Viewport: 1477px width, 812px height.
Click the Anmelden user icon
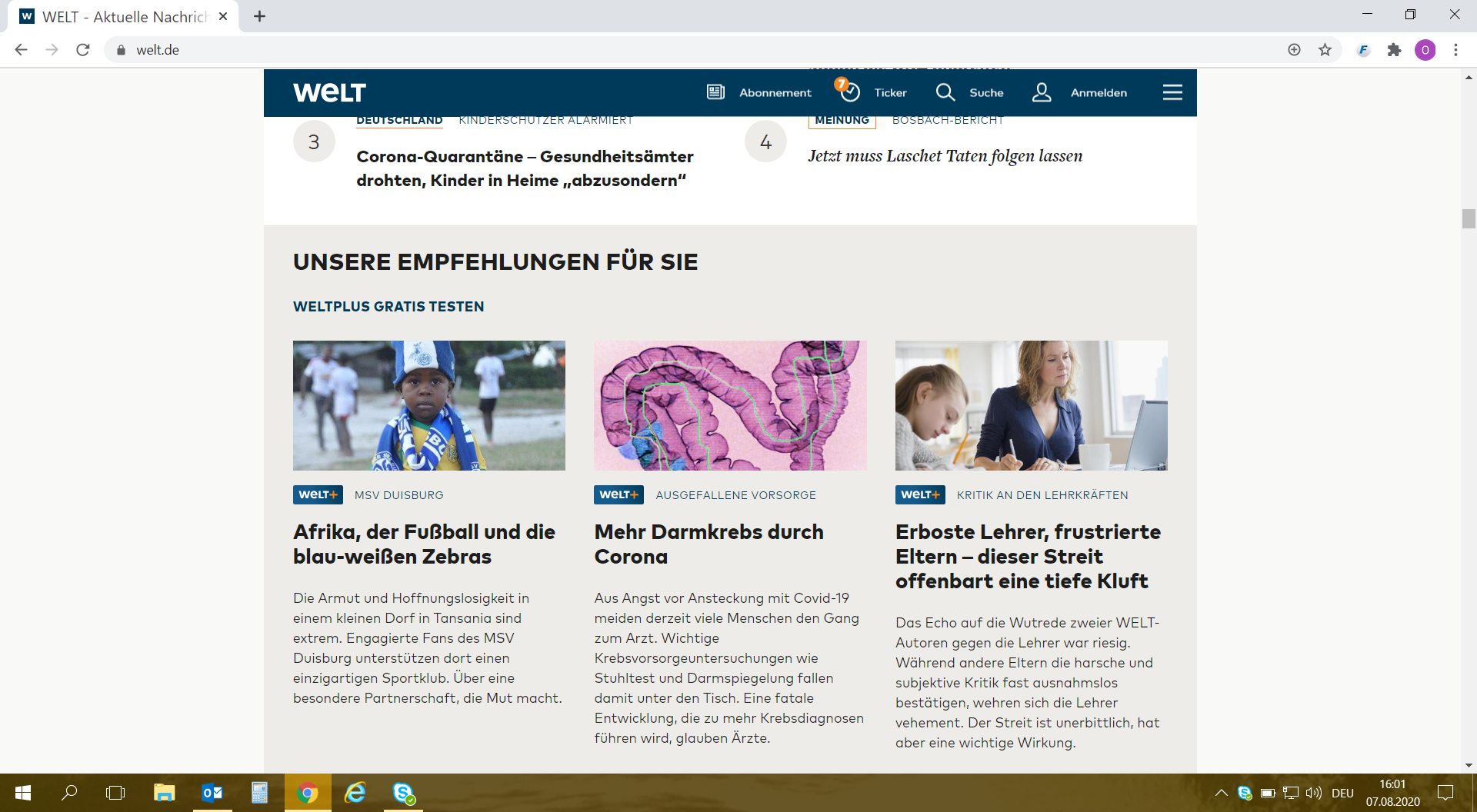point(1042,92)
